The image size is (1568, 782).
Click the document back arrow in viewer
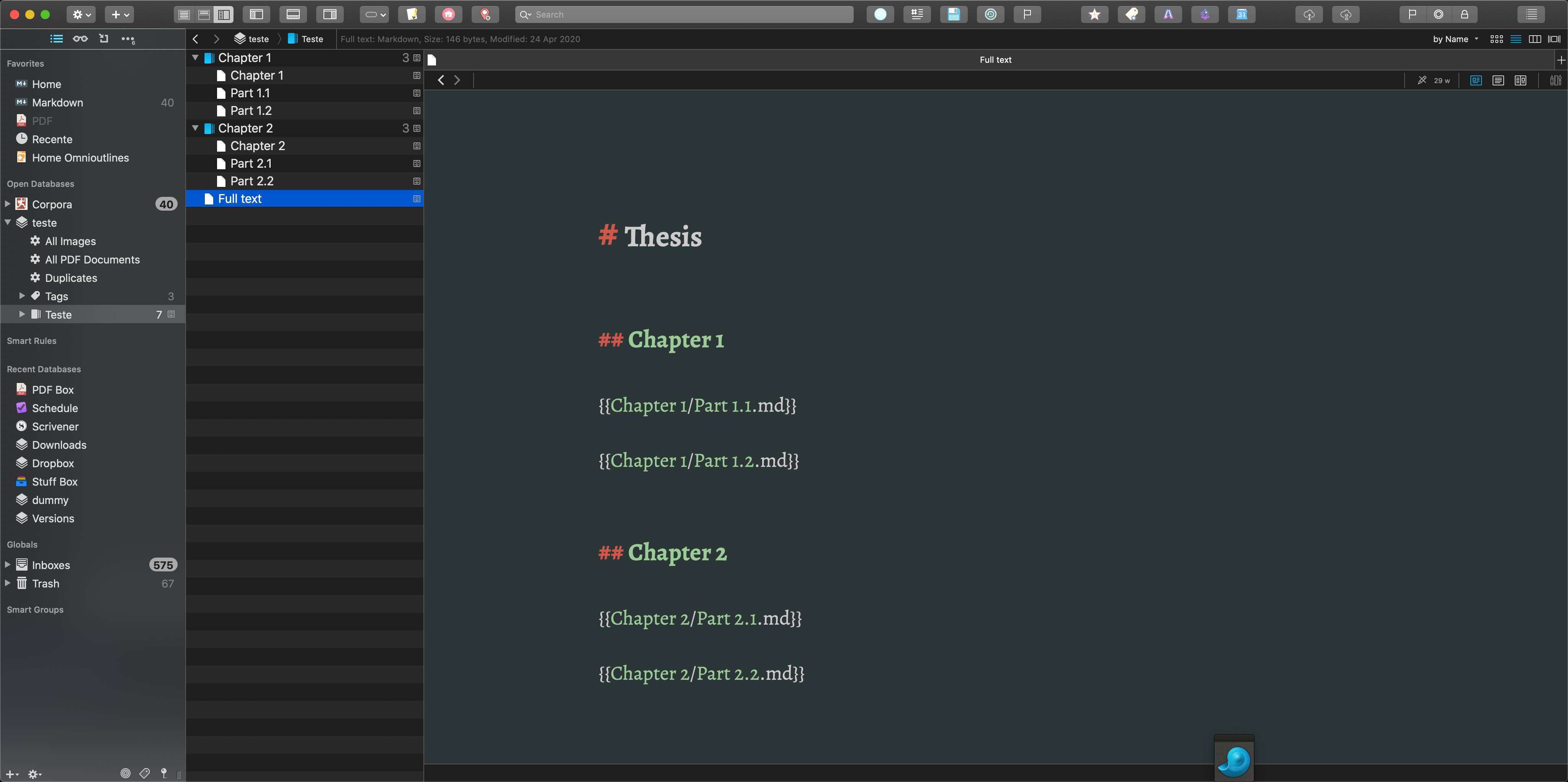(x=441, y=80)
